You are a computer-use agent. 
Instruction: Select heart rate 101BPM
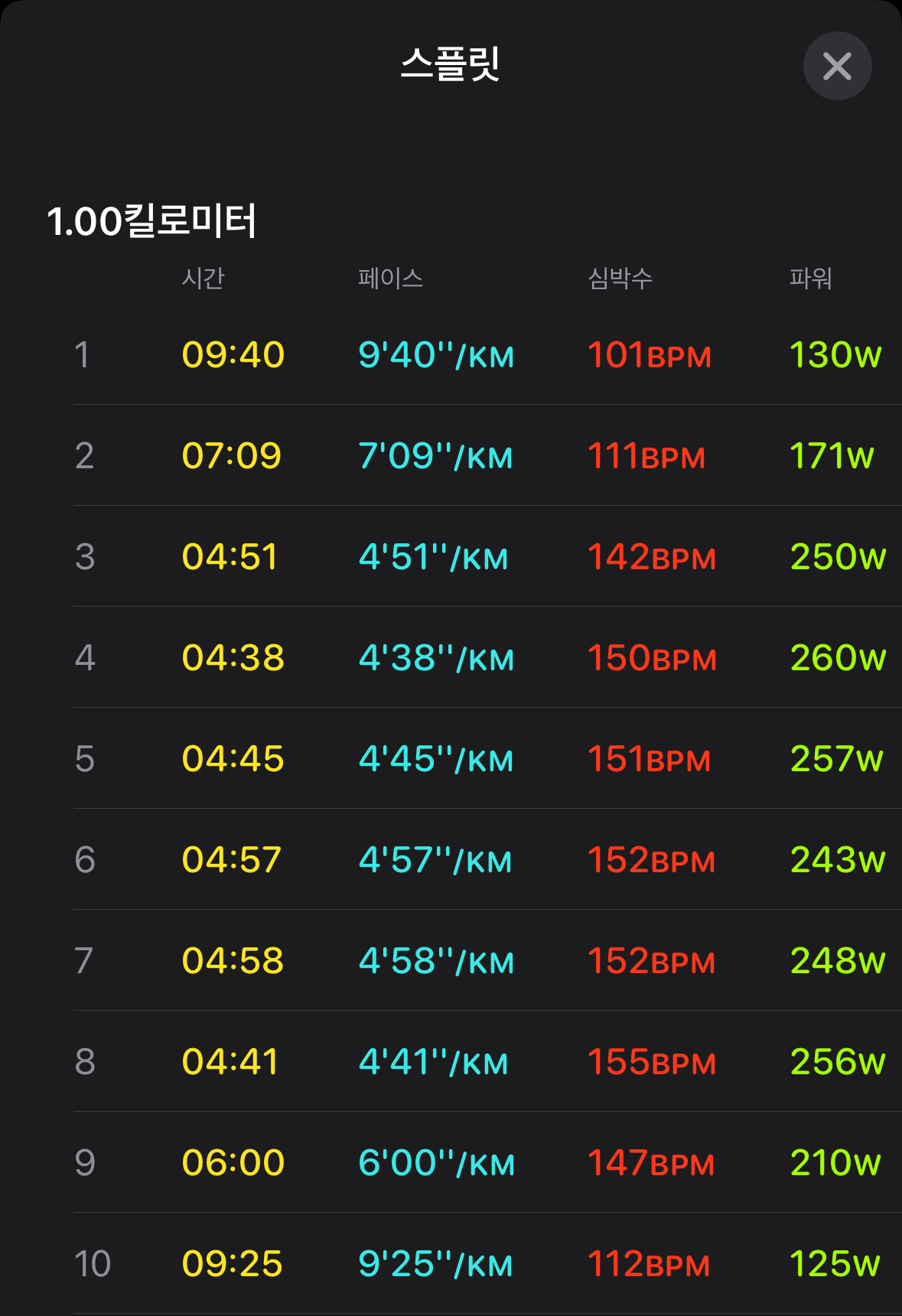click(x=650, y=355)
